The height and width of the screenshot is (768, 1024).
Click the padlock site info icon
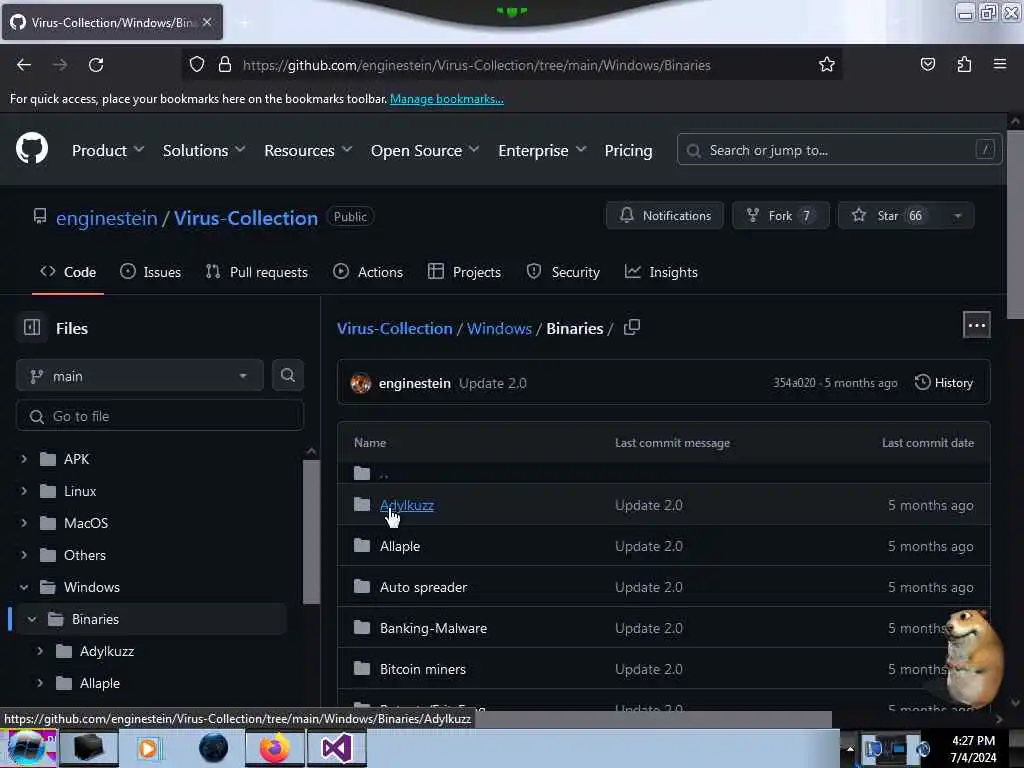(225, 65)
